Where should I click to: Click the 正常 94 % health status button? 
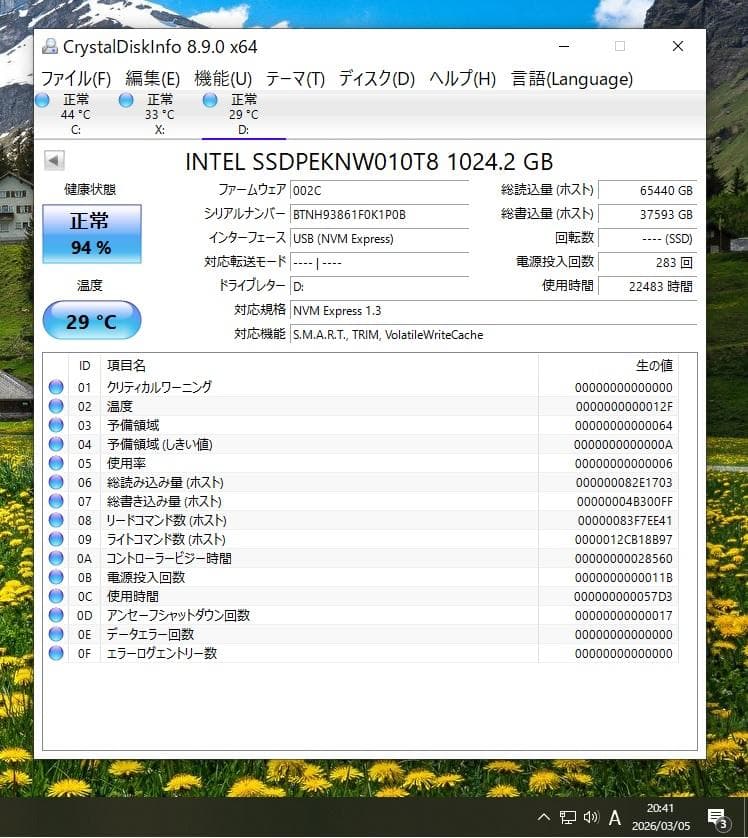[92, 234]
